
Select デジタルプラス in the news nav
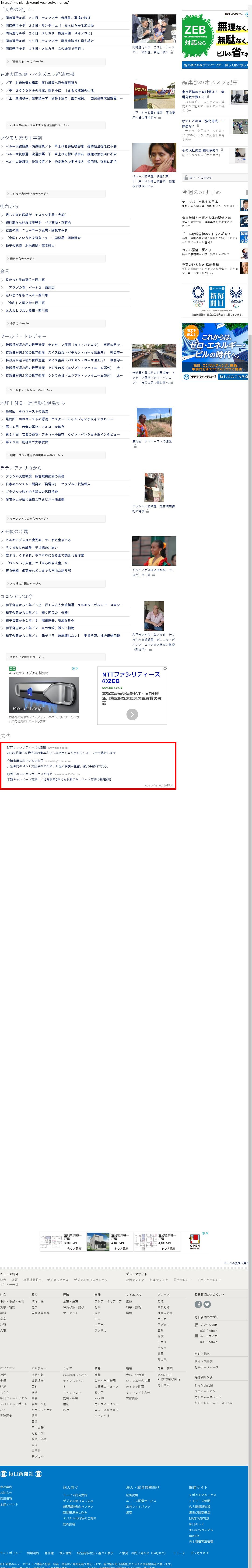[x=58, y=1280]
